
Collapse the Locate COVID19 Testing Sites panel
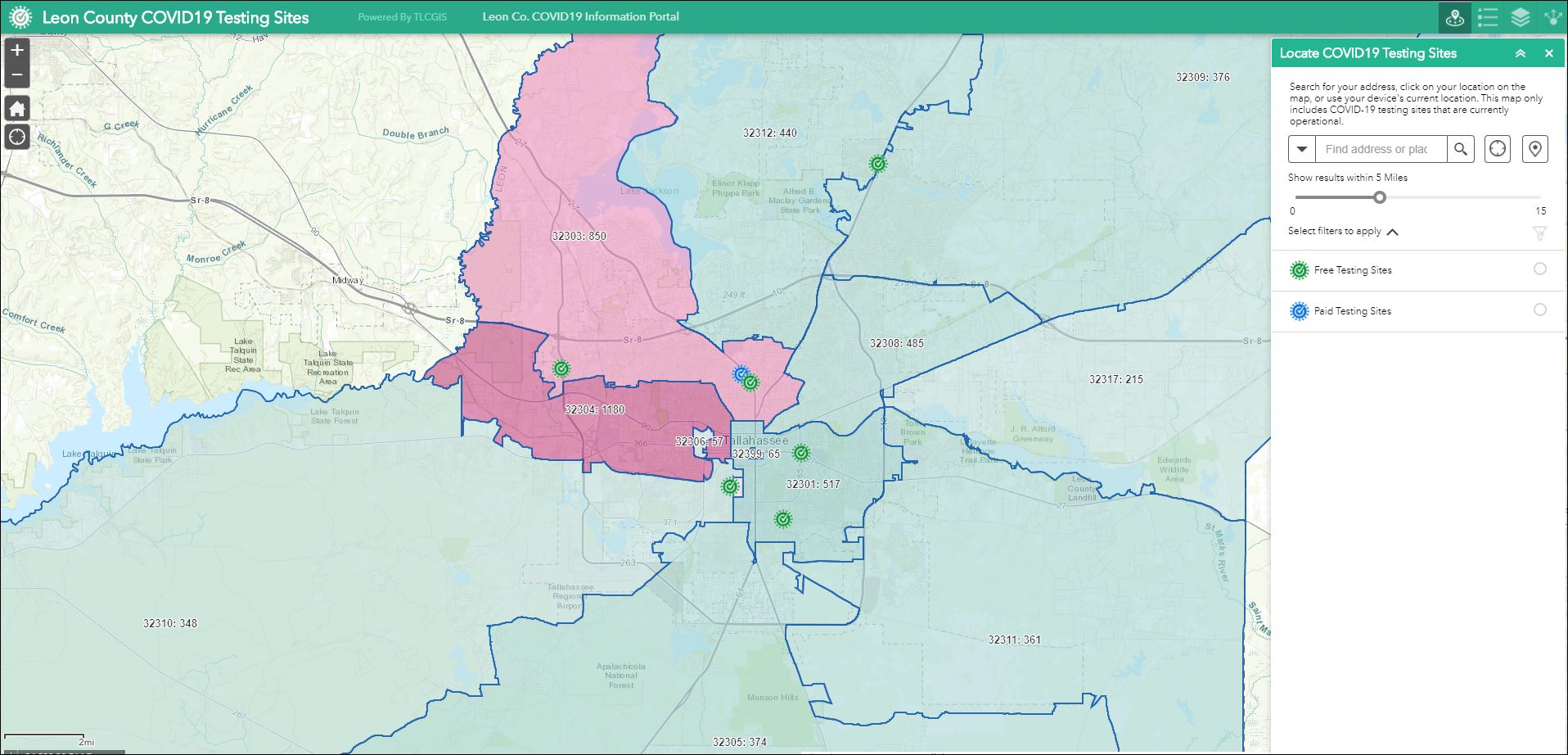point(1520,53)
